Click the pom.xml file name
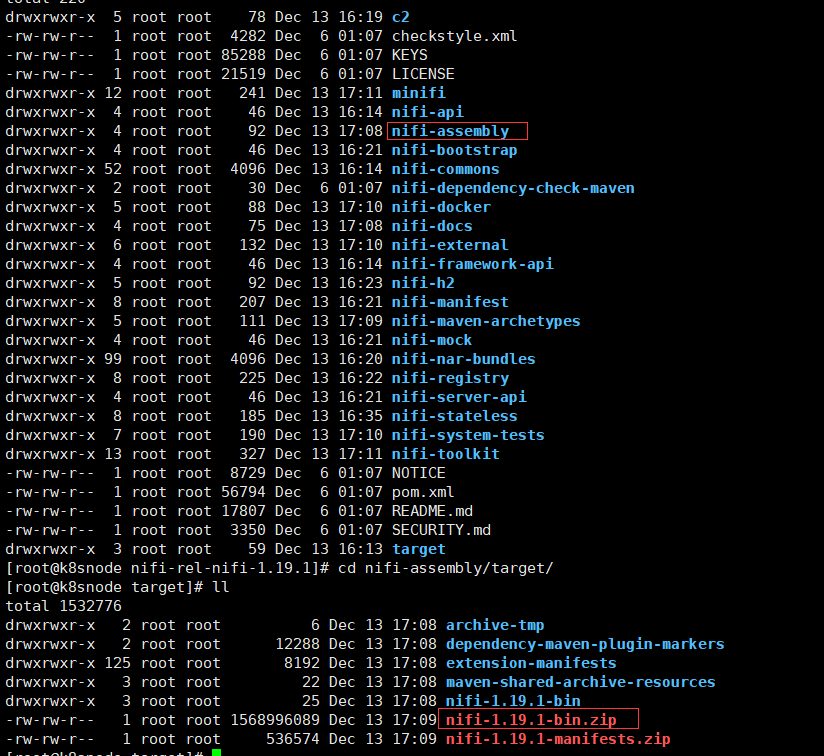The image size is (824, 756). click(423, 492)
